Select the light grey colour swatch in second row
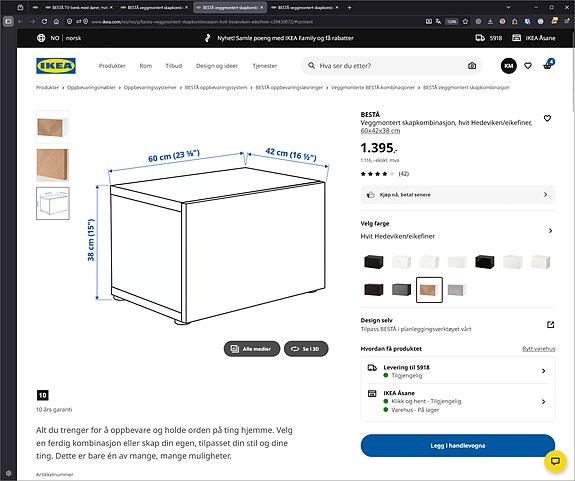The height and width of the screenshot is (481, 575). (x=457, y=290)
